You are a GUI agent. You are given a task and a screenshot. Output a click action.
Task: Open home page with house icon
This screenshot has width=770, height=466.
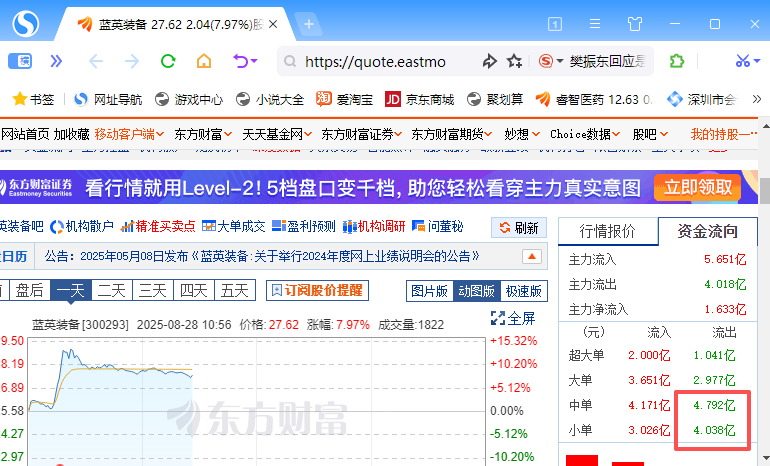click(204, 61)
